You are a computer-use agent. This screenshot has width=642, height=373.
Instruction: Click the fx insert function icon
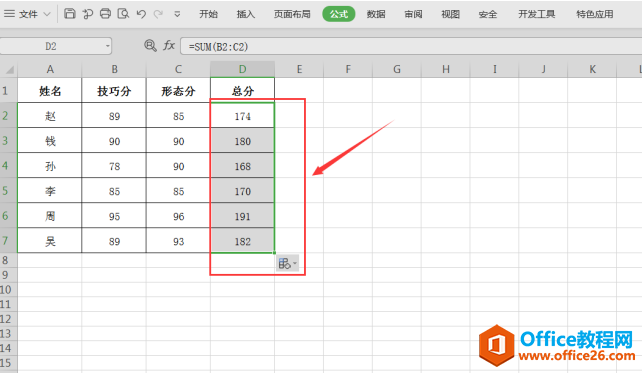coord(169,45)
